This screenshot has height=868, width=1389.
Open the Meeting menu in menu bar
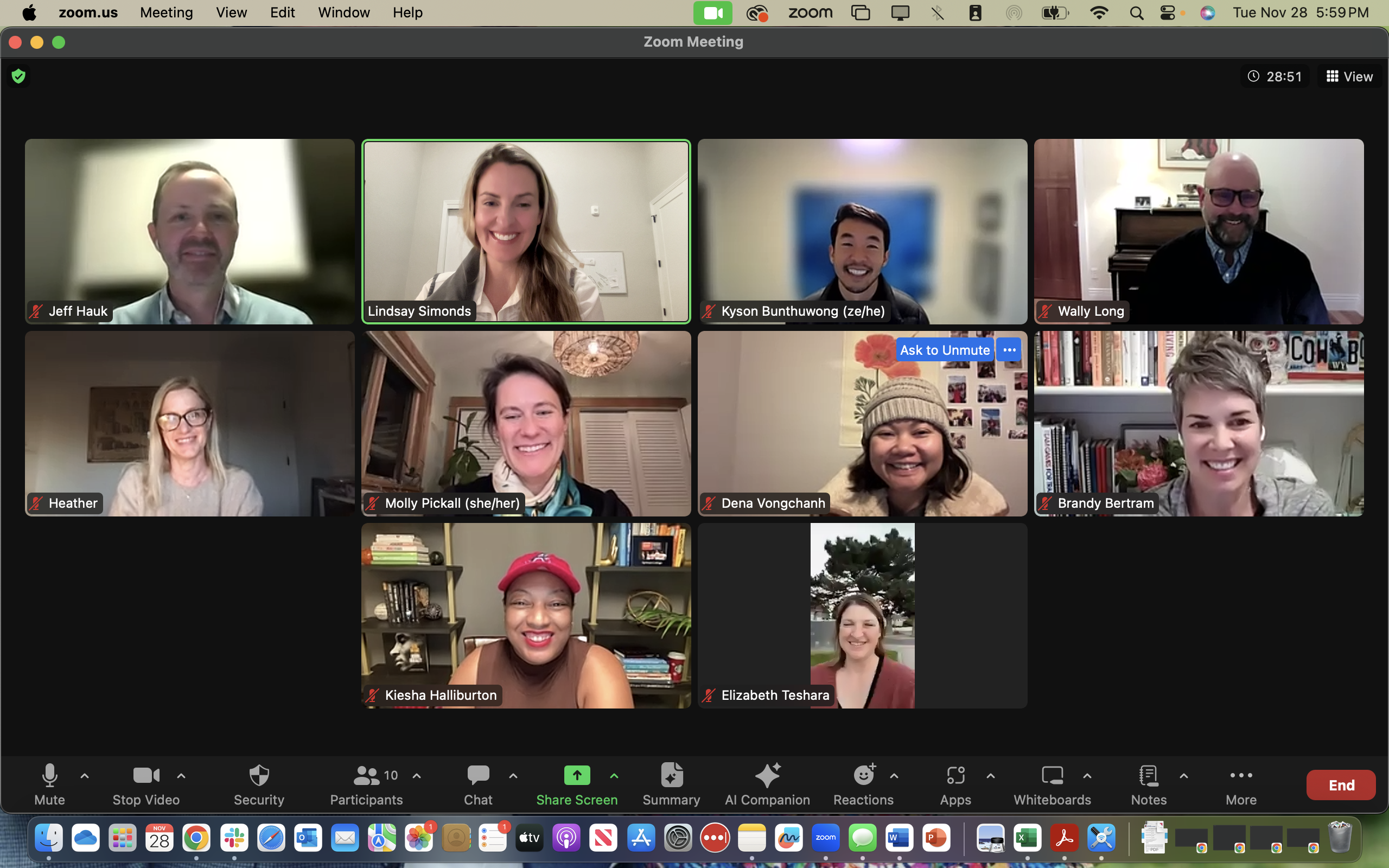[166, 12]
